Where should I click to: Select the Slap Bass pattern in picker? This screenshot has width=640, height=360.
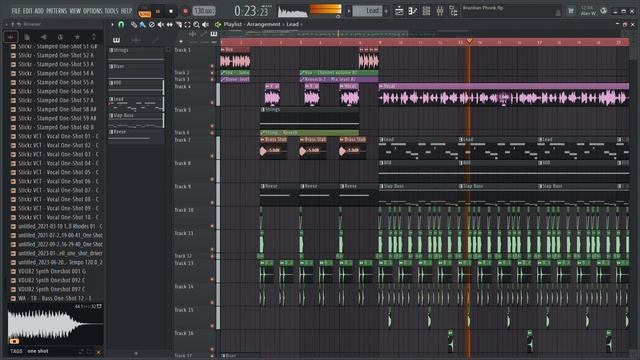coord(136,120)
